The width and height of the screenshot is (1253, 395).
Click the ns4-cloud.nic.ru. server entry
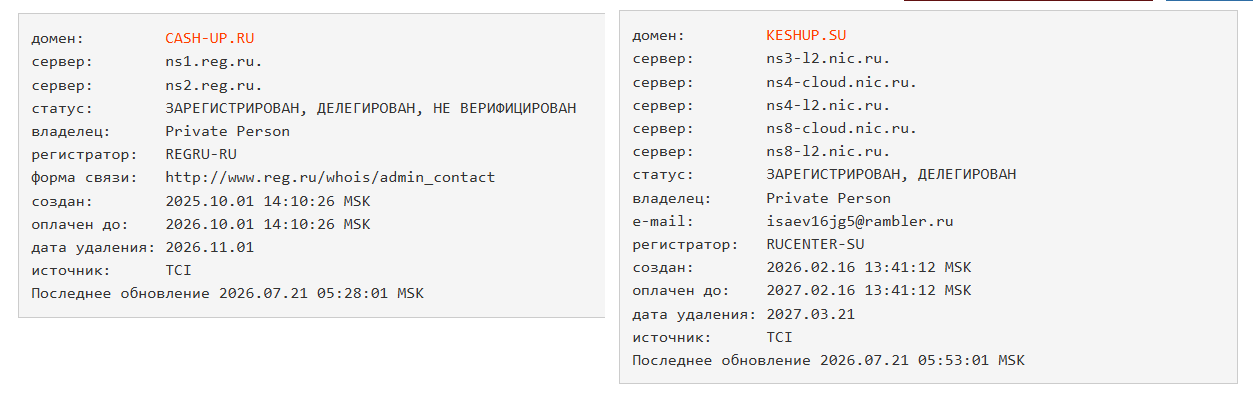tap(841, 82)
